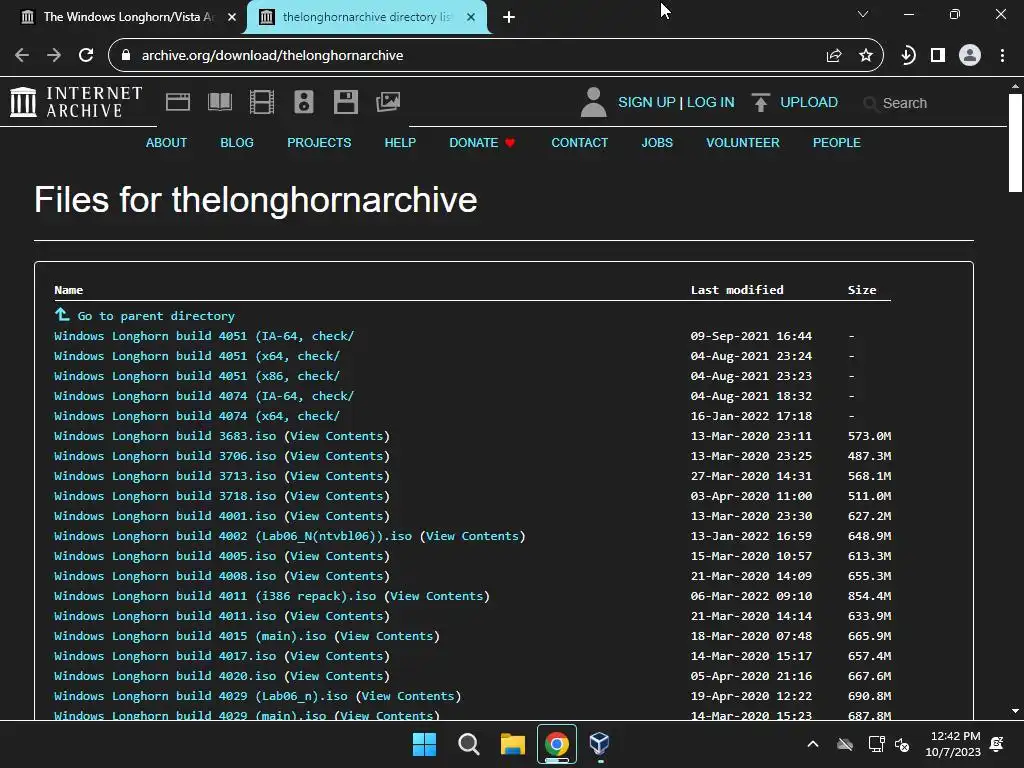Open folder build 4051 (IA-64, check/
1024x768 pixels.
204,336
